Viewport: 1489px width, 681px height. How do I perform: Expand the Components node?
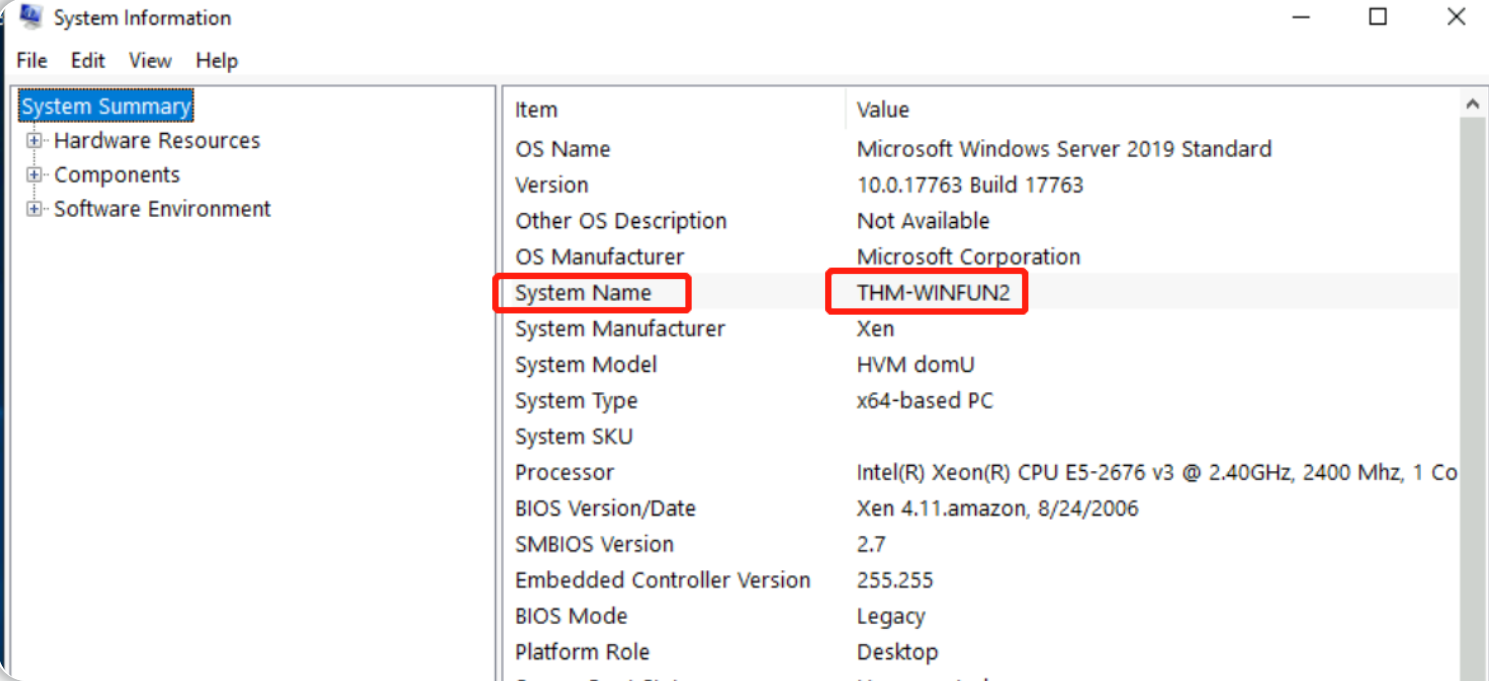click(x=35, y=175)
